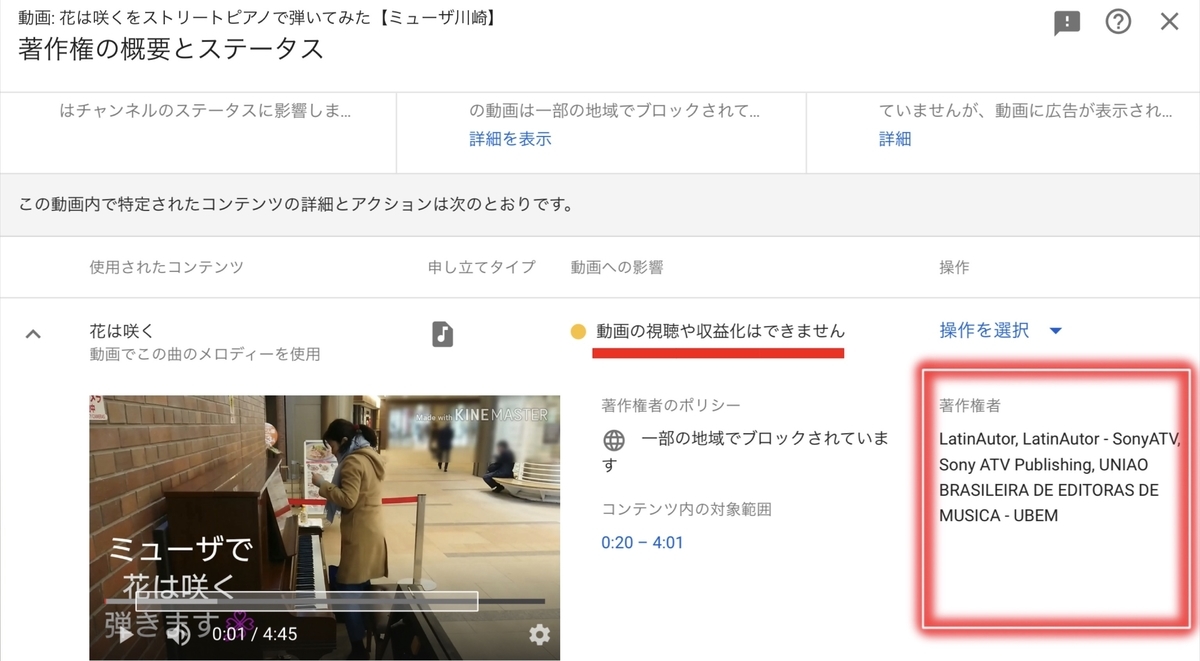
Task: Click the 0:20 – 4:01 timestamp link
Action: click(641, 543)
